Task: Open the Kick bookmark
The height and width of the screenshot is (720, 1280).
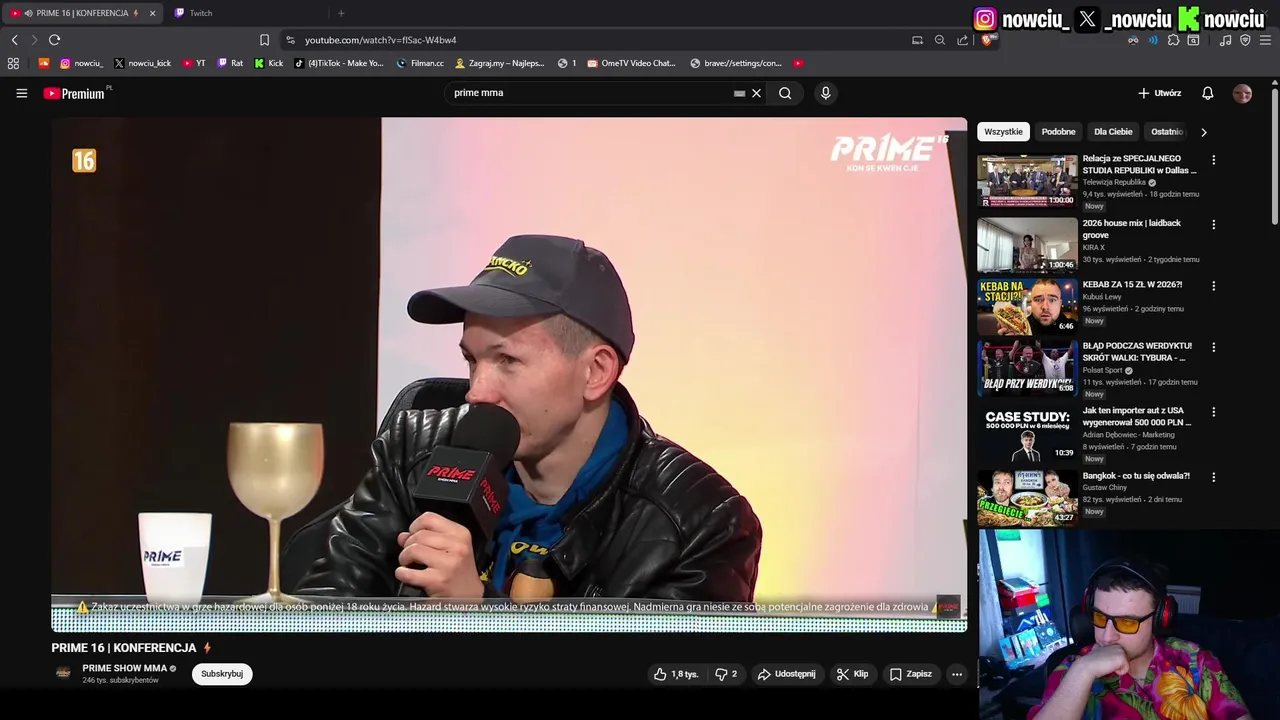Action: pos(269,63)
